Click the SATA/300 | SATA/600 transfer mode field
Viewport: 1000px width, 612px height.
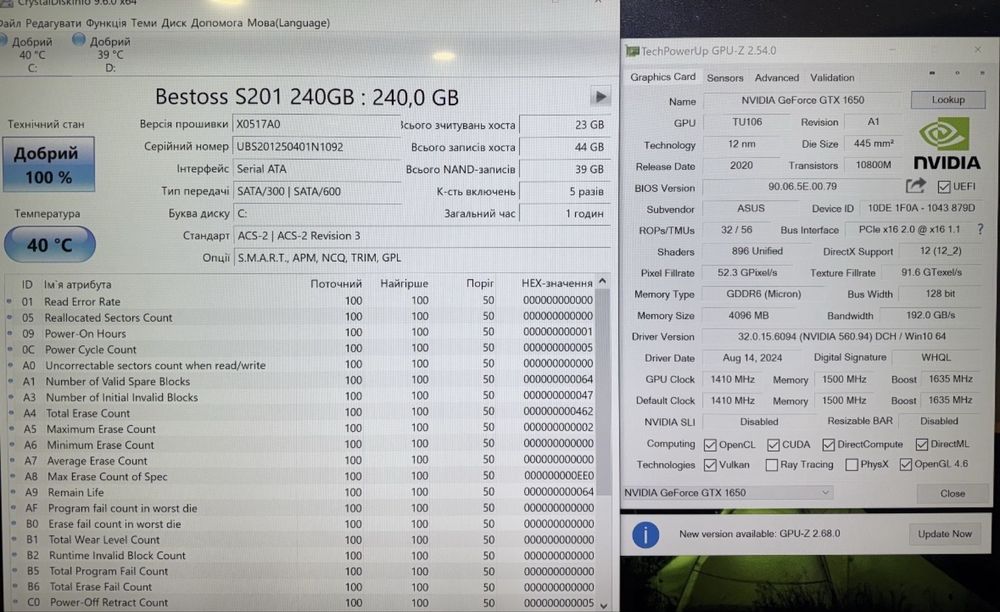pyautogui.click(x=316, y=191)
